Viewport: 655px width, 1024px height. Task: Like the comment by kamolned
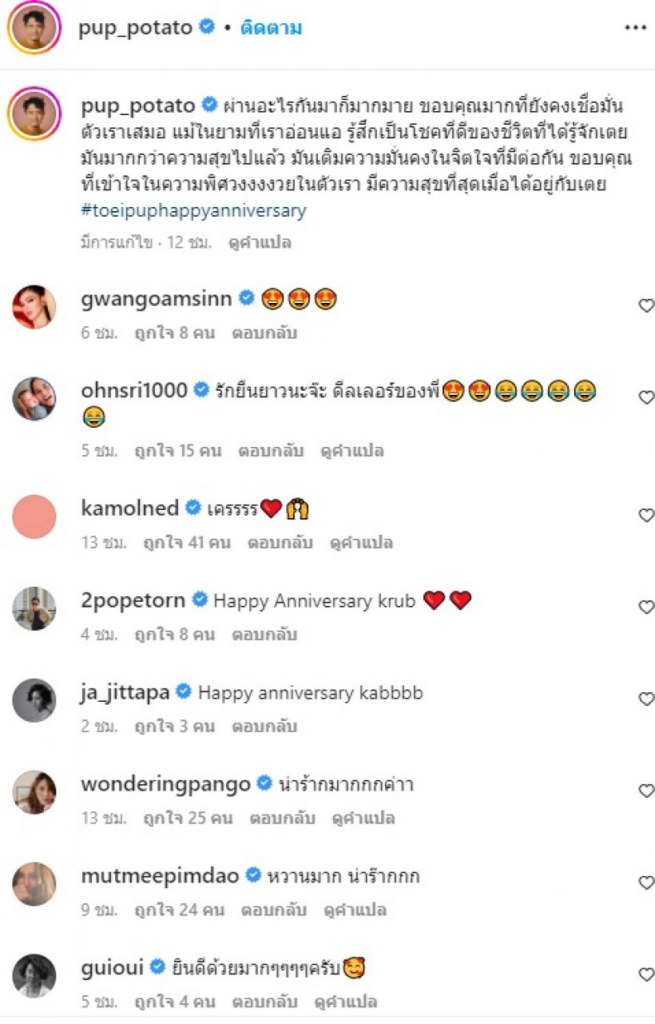click(x=646, y=515)
